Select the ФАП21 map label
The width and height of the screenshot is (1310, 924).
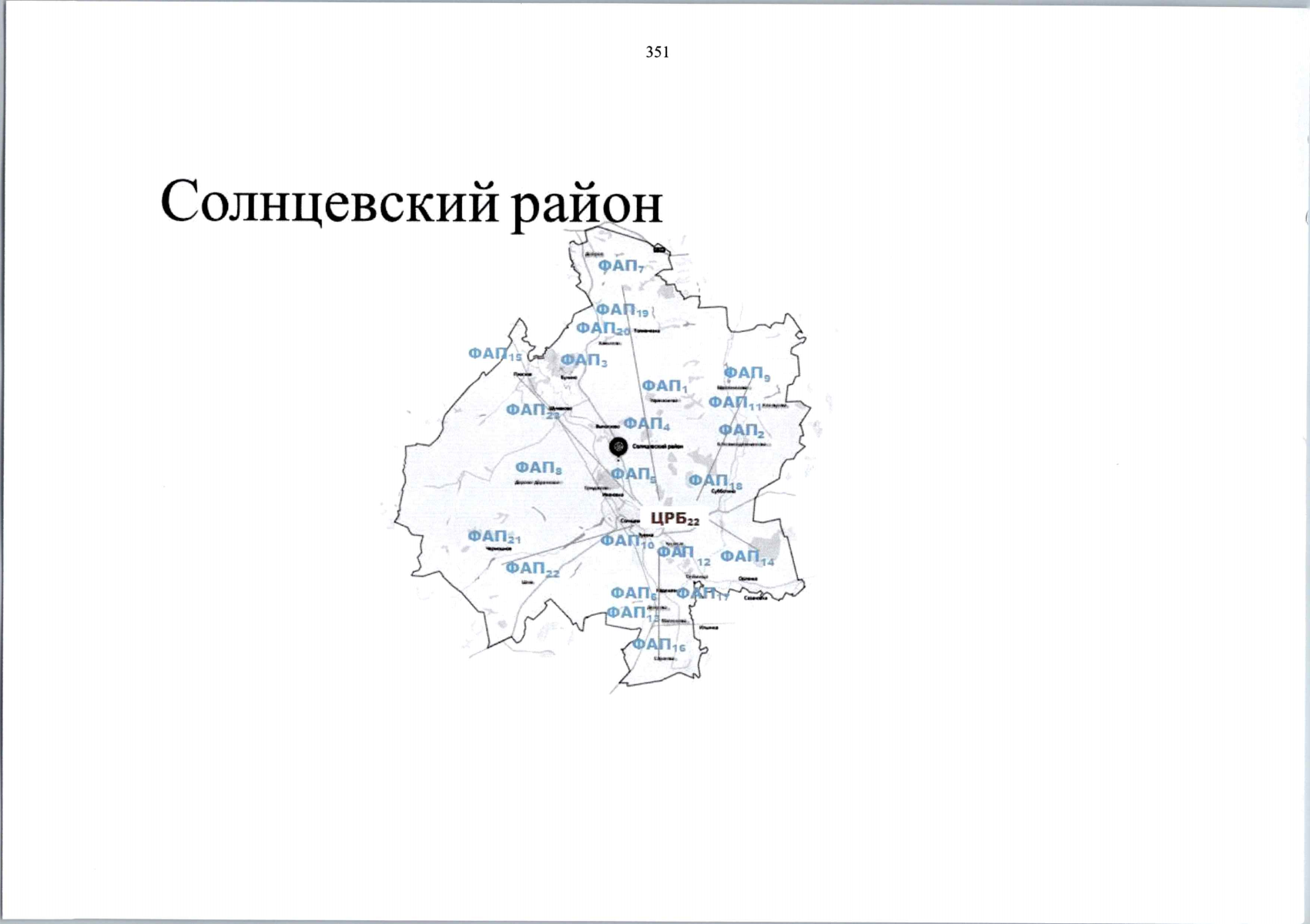click(x=494, y=537)
